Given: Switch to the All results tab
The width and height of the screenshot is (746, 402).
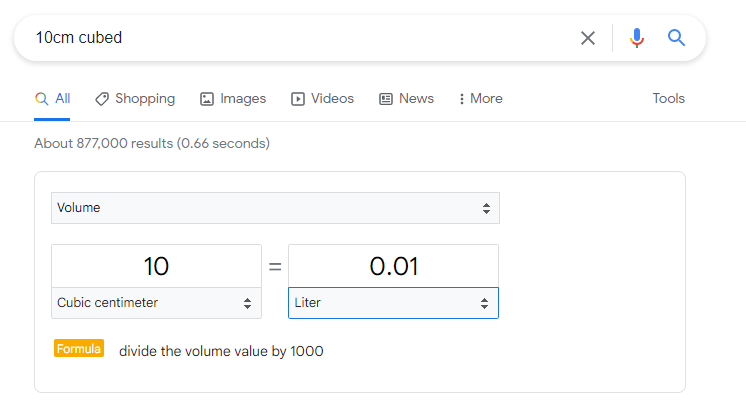Looking at the screenshot, I should pos(52,99).
